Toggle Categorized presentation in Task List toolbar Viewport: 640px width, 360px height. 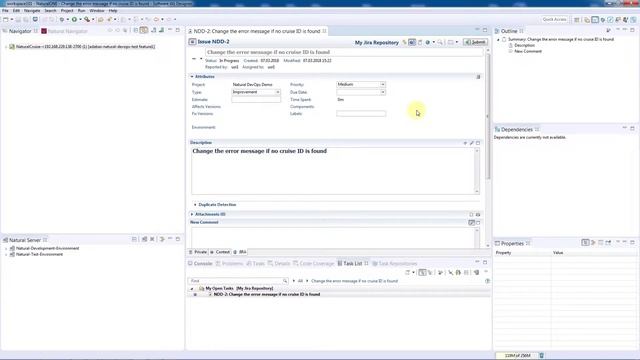pyautogui.click(x=422, y=272)
